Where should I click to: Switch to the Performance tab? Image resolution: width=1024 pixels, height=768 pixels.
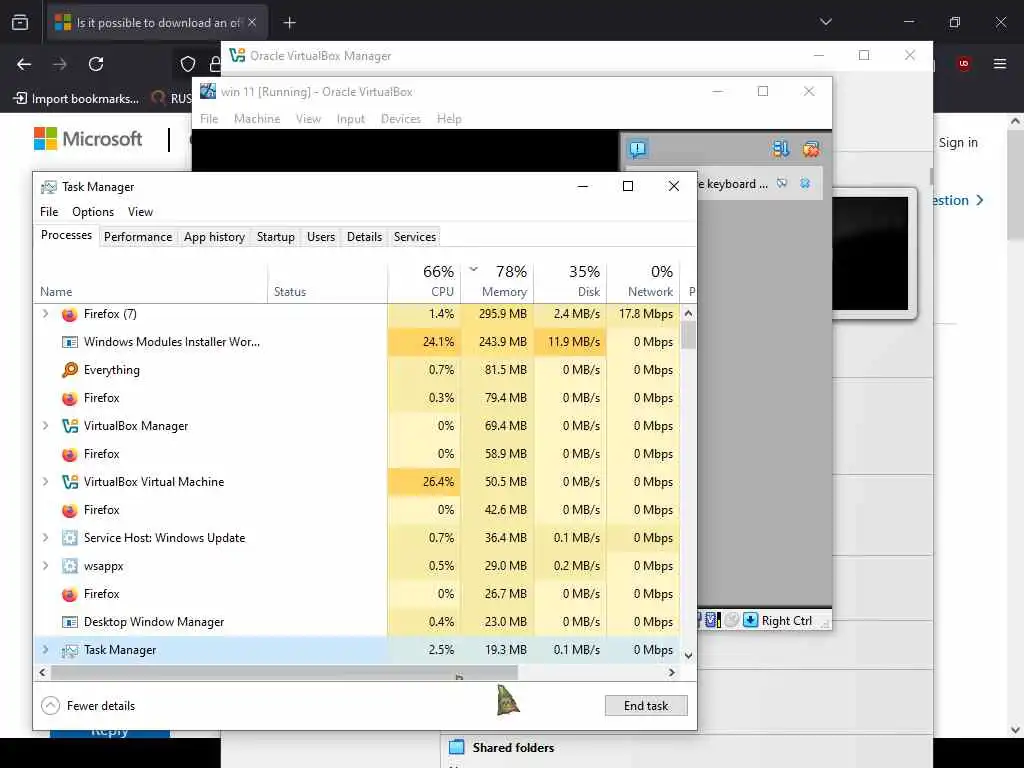click(x=138, y=236)
